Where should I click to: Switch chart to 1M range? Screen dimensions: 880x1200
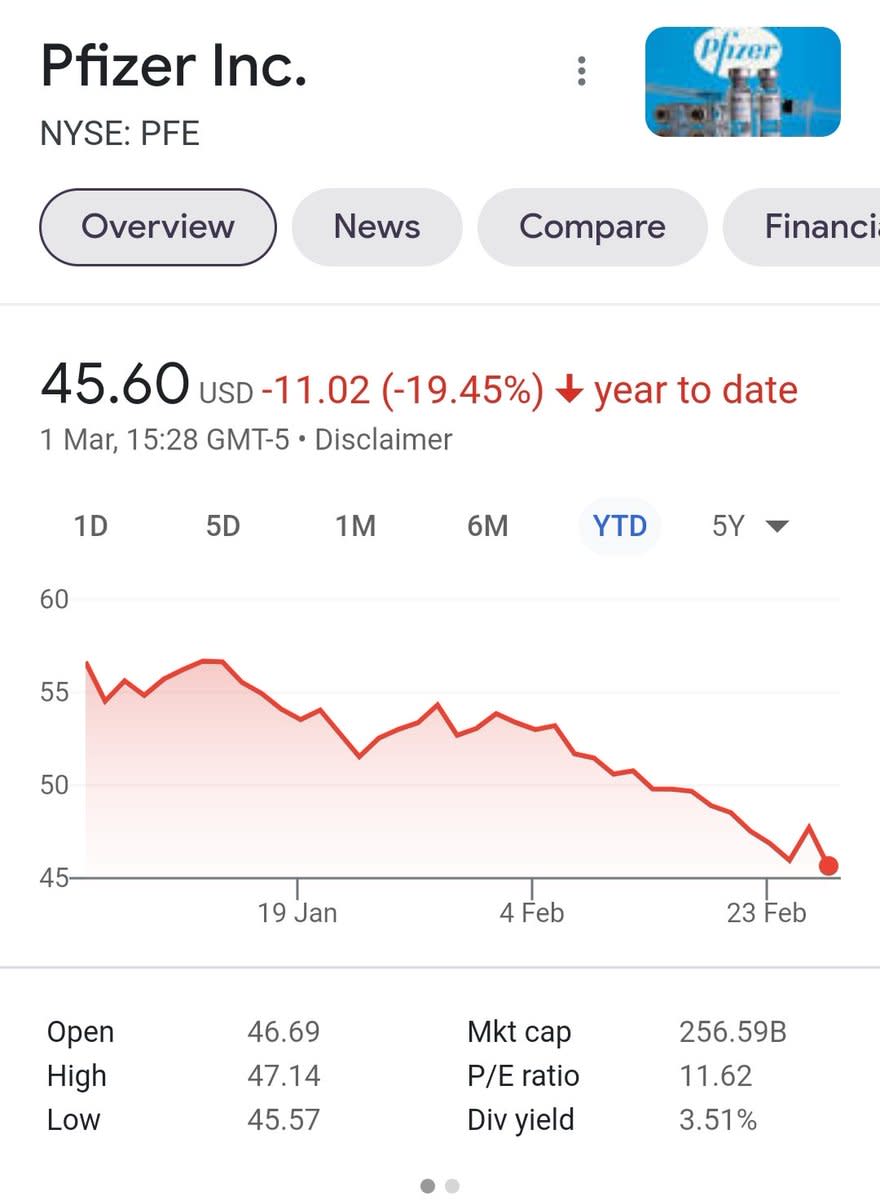point(355,526)
